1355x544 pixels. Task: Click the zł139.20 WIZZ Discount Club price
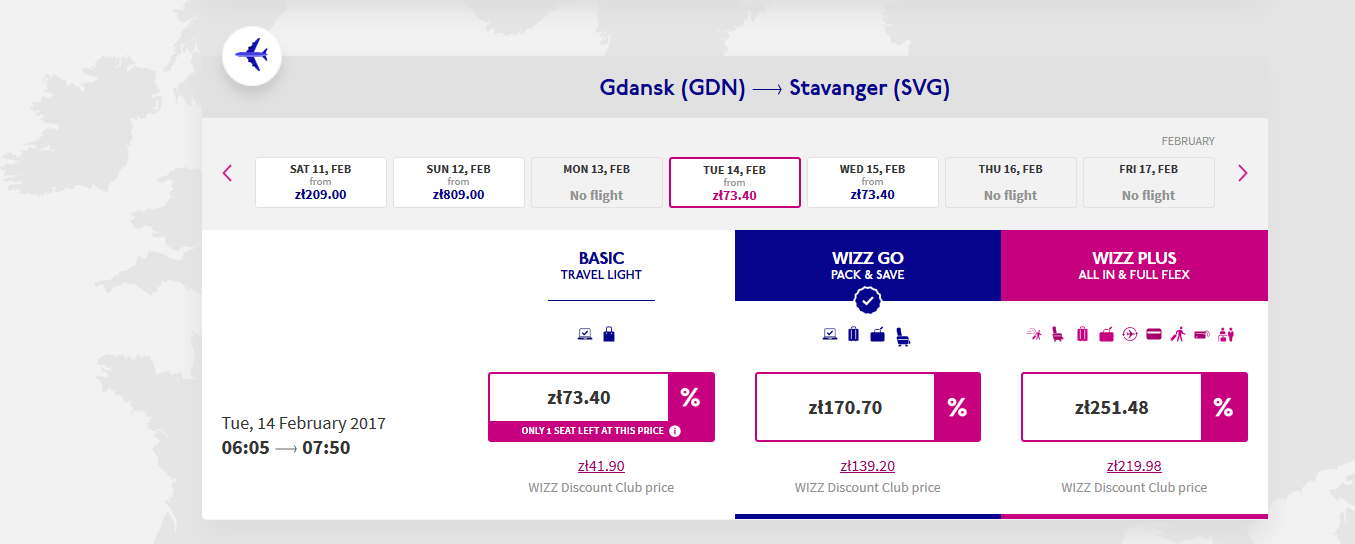867,466
